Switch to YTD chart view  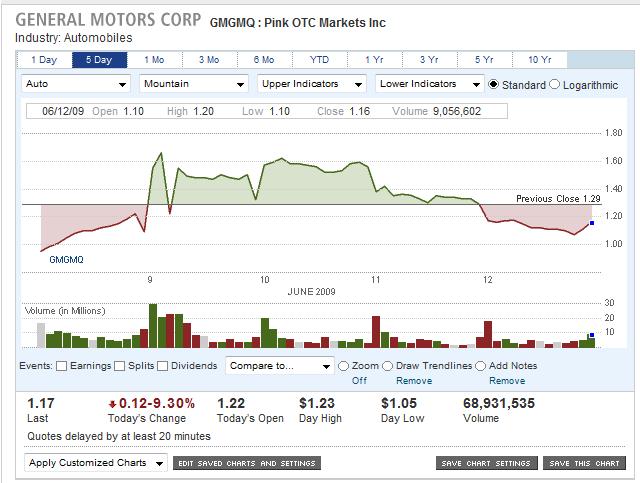pos(320,60)
